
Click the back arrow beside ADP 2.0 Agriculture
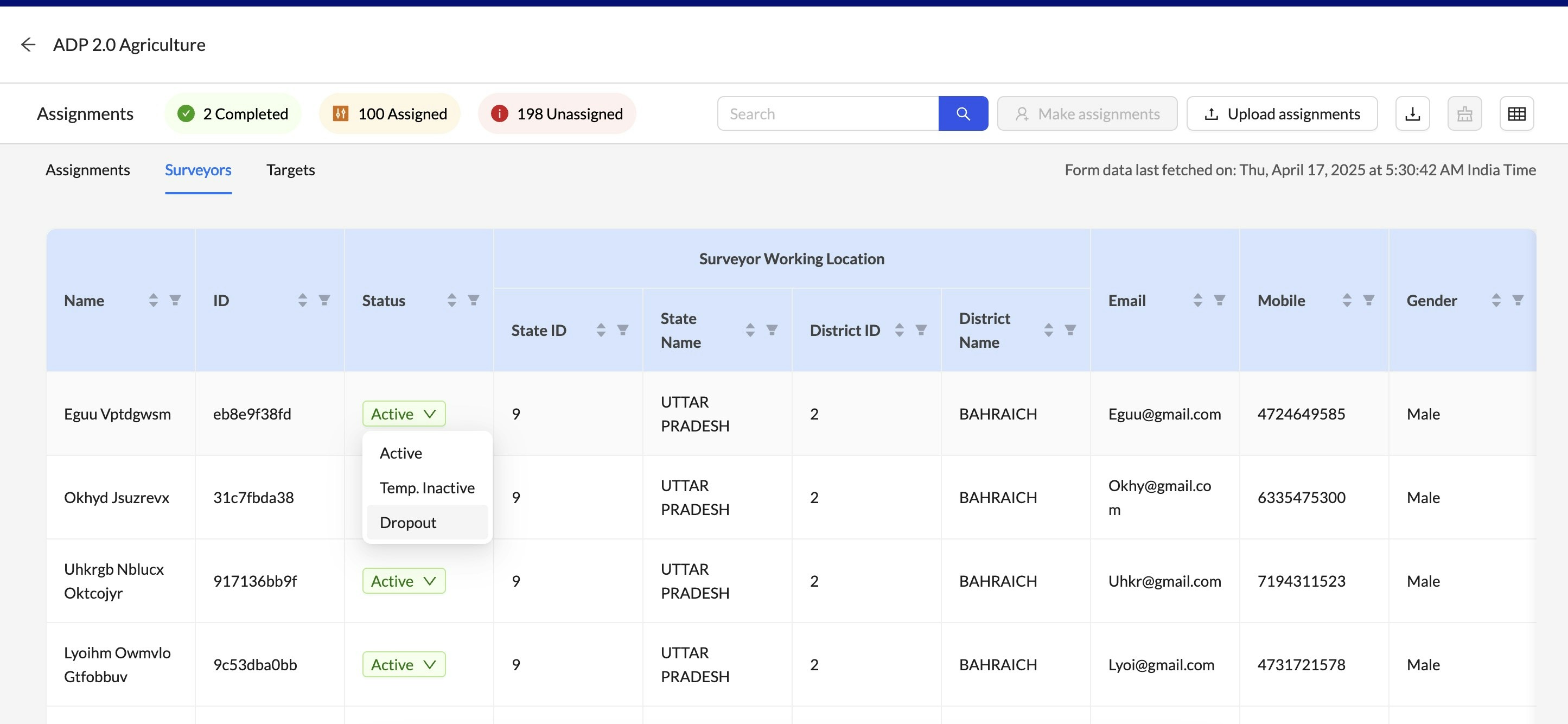point(28,45)
